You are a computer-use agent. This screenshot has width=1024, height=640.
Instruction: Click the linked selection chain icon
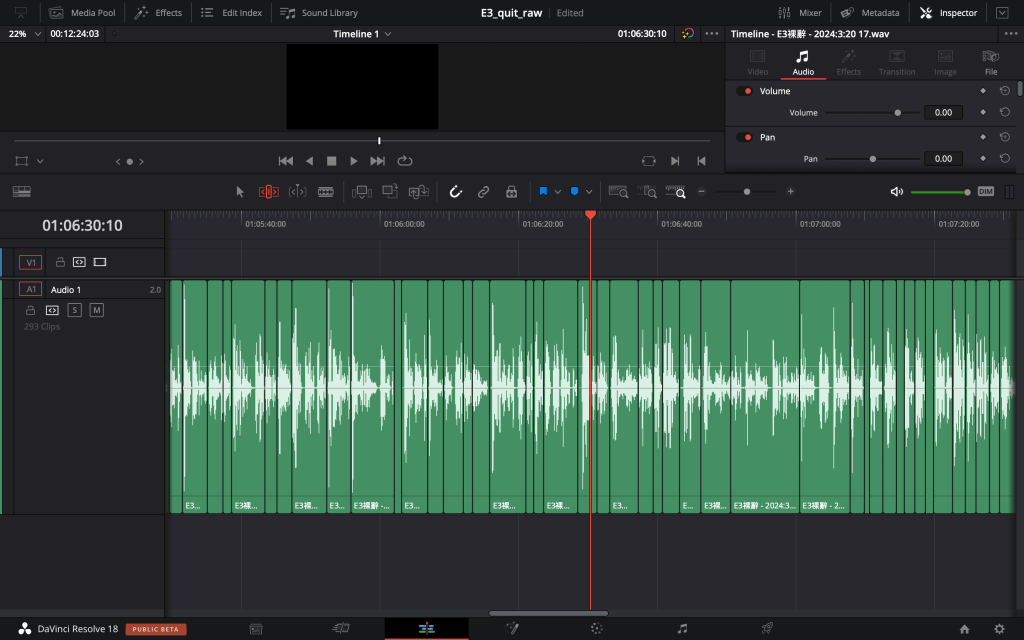pyautogui.click(x=483, y=191)
